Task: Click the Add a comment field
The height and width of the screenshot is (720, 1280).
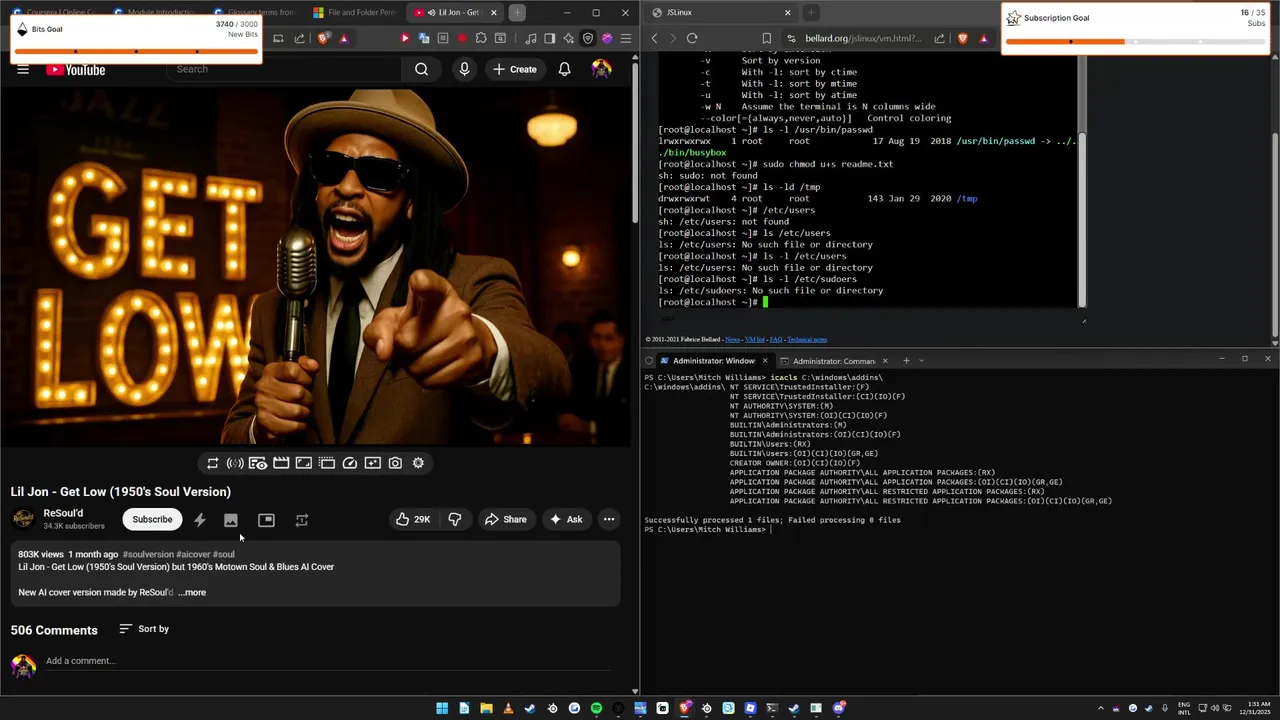Action: point(80,661)
